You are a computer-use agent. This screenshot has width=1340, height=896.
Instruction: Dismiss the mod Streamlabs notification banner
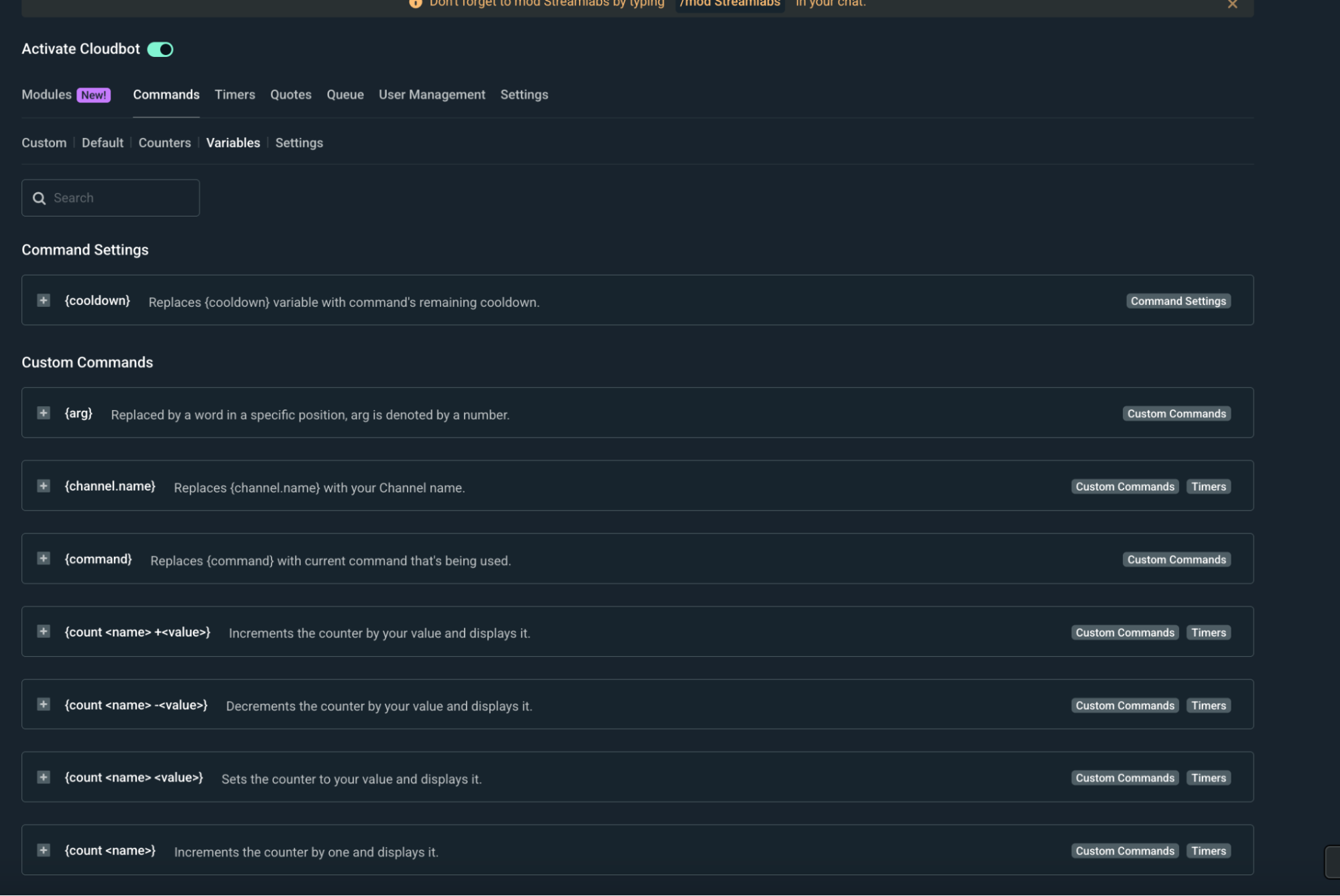pyautogui.click(x=1232, y=5)
